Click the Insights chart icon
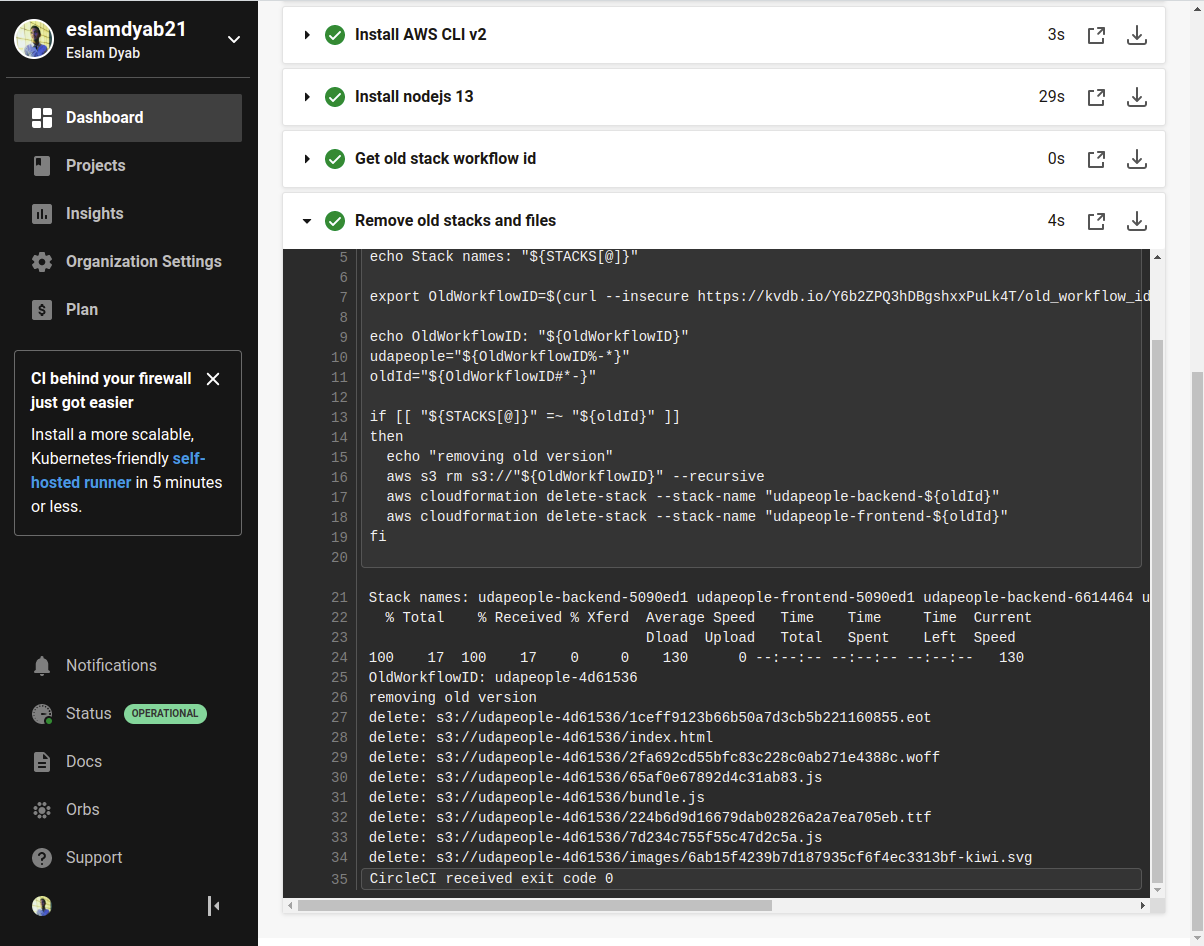Screen dimensions: 1204x946 pos(42,214)
